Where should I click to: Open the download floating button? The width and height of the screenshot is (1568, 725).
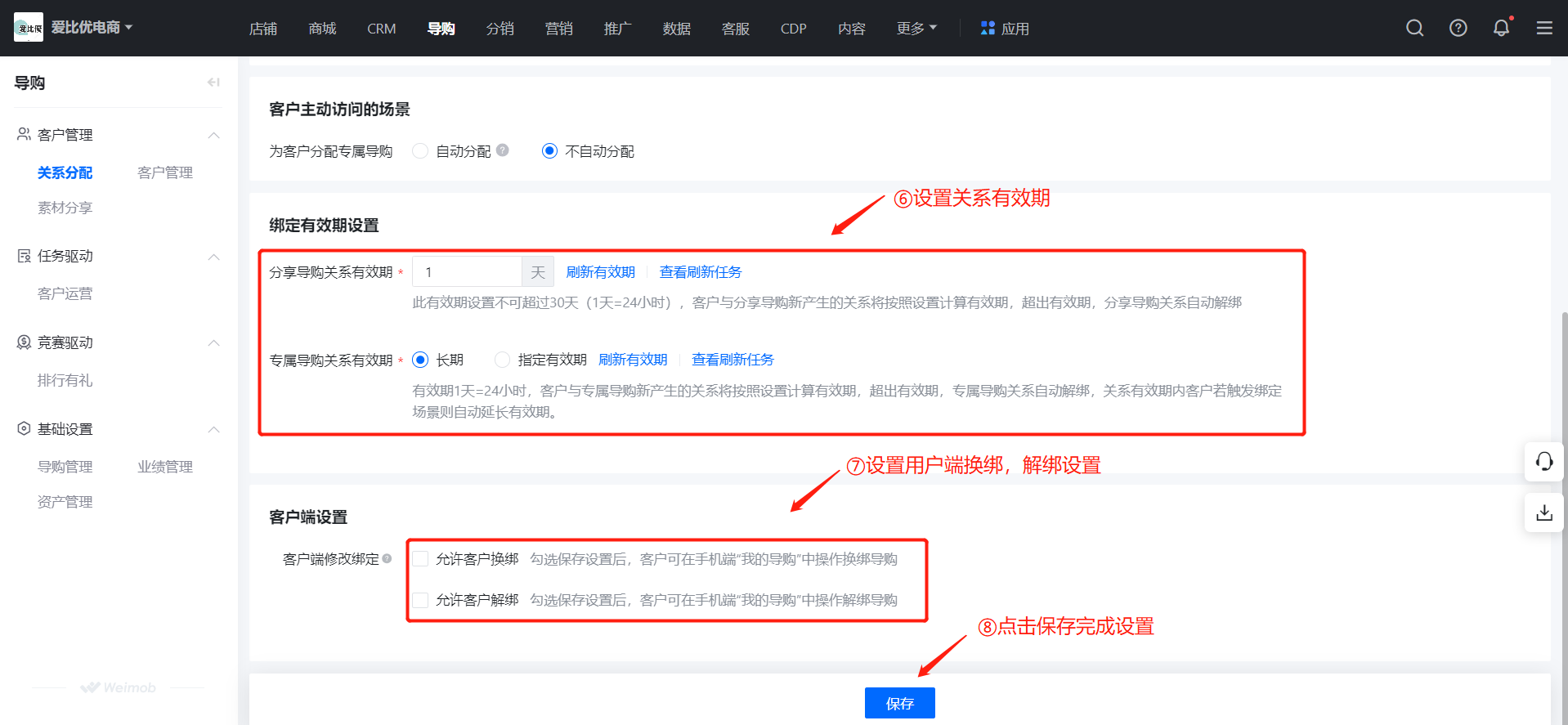click(1543, 512)
